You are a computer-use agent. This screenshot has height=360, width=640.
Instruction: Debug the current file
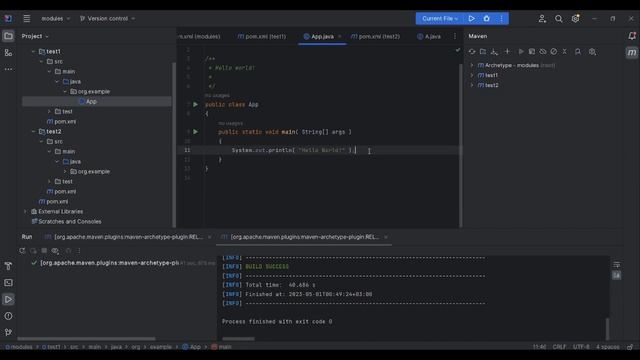tap(487, 18)
